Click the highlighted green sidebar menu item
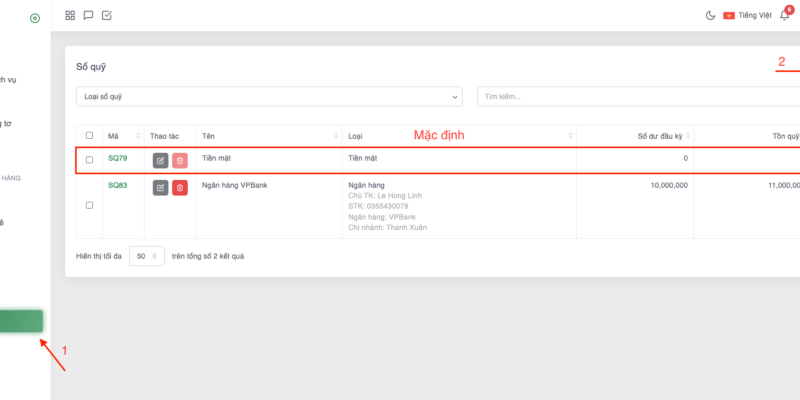Viewport: 800px width, 400px height. pos(21,321)
